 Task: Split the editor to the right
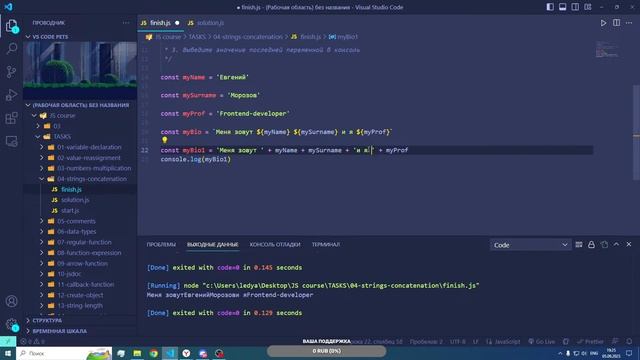click(x=616, y=23)
